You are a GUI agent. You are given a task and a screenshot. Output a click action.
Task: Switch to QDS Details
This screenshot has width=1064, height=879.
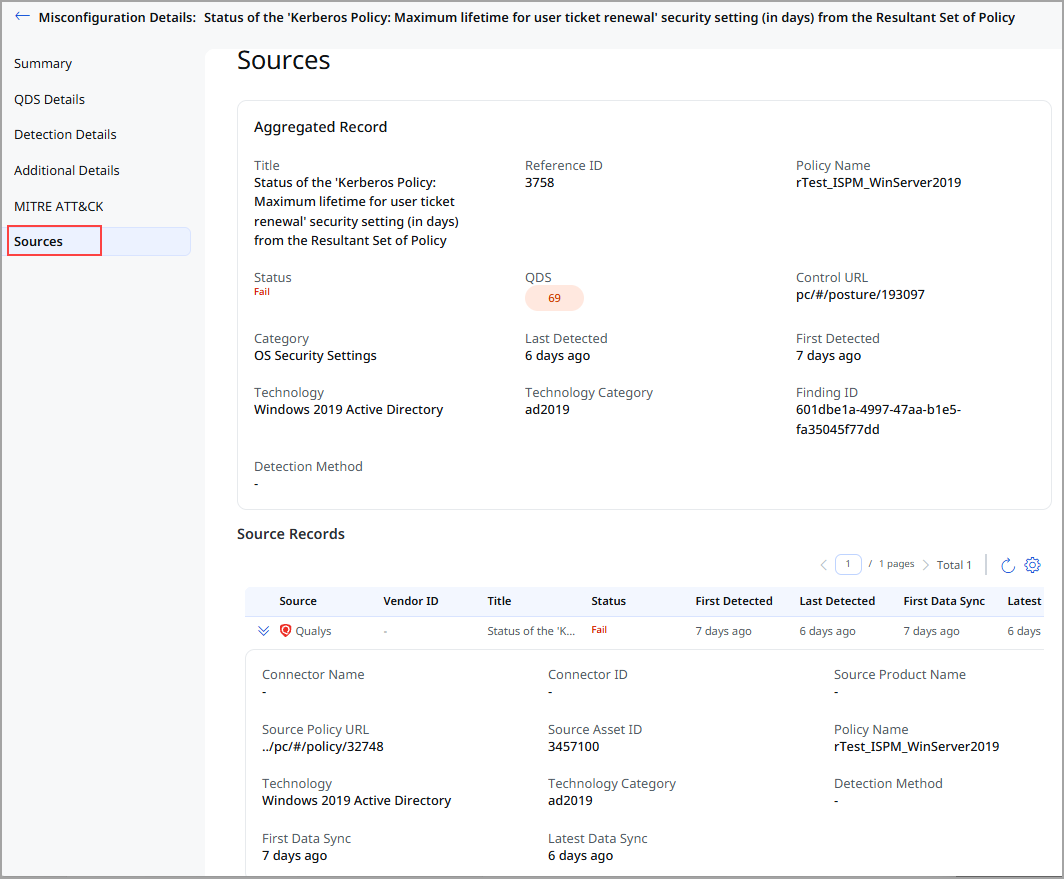tap(49, 99)
